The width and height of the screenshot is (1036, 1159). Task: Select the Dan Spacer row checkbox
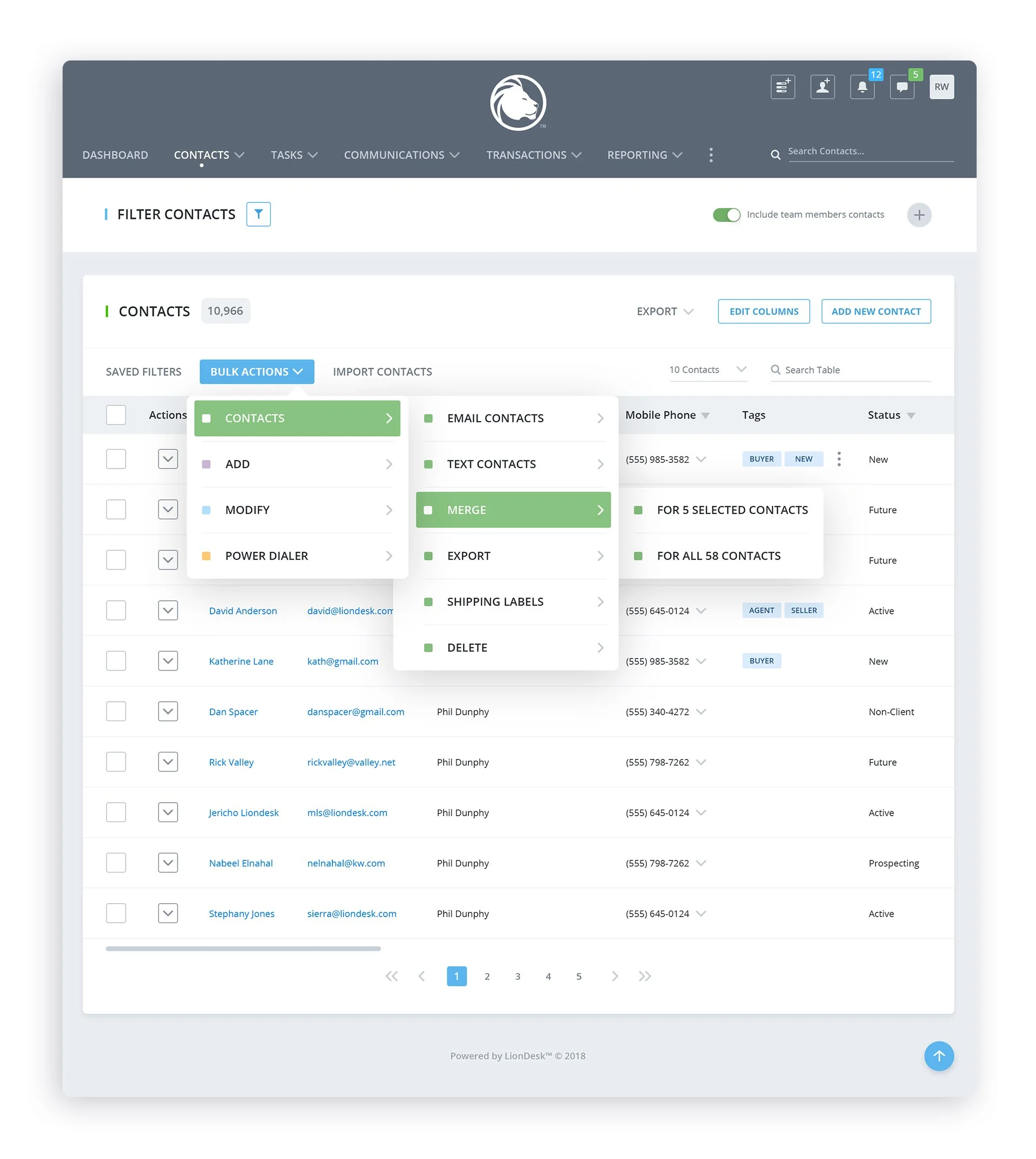(116, 711)
